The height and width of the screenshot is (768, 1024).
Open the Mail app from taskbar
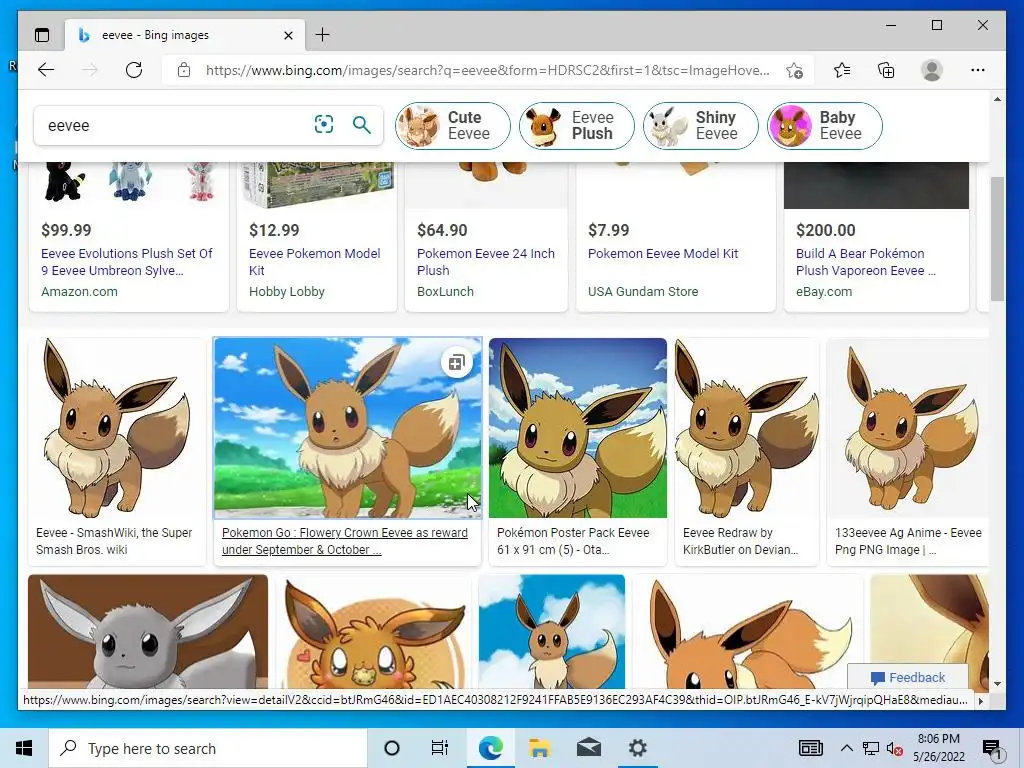tap(588, 748)
